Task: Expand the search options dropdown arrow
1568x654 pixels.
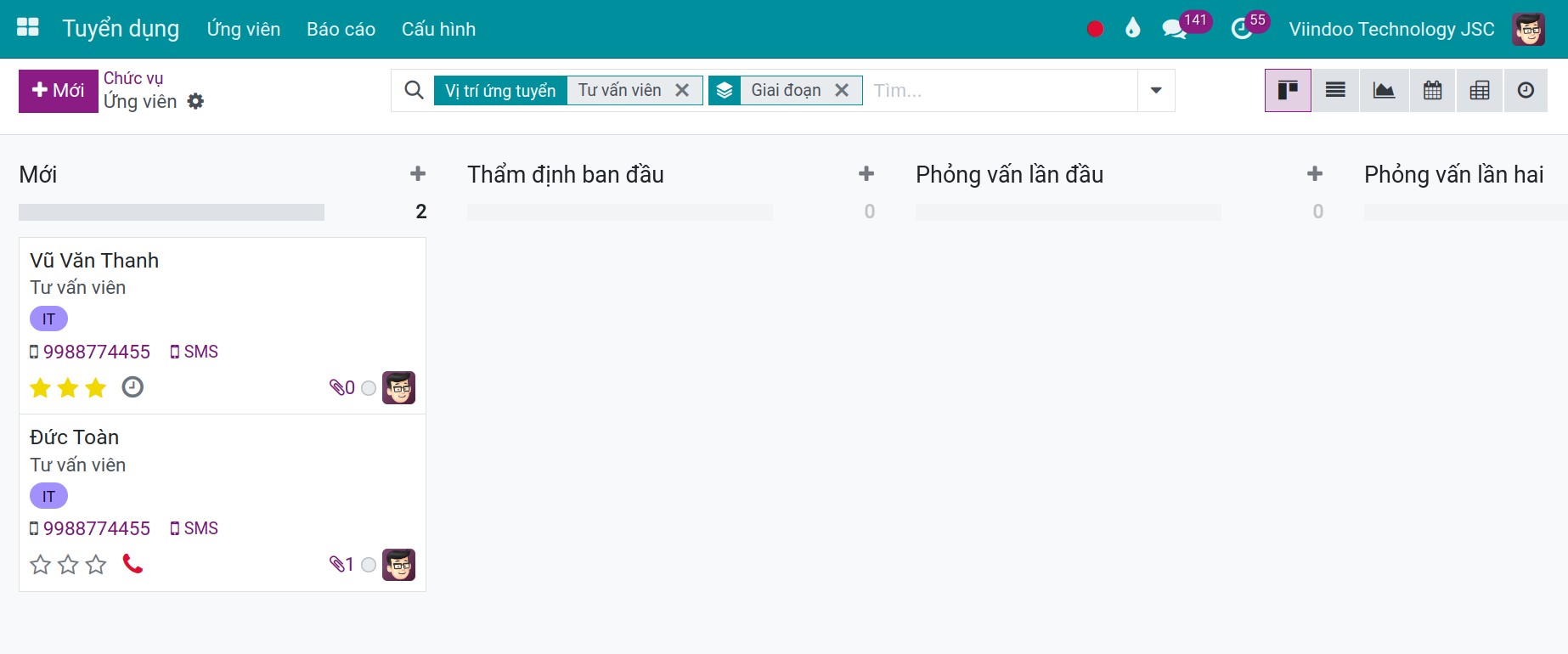Action: 1156,90
